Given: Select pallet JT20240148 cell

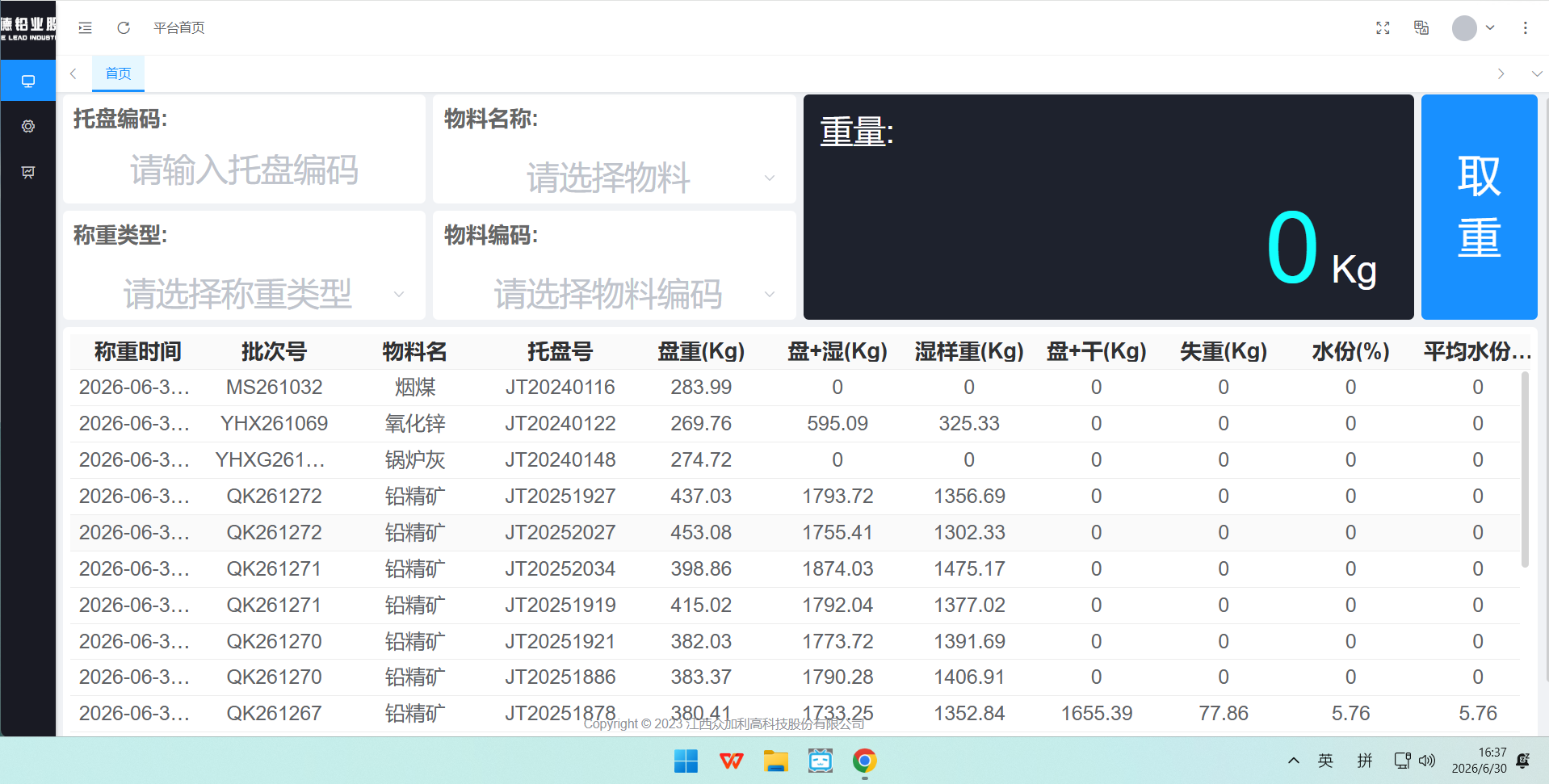Looking at the screenshot, I should [560, 460].
